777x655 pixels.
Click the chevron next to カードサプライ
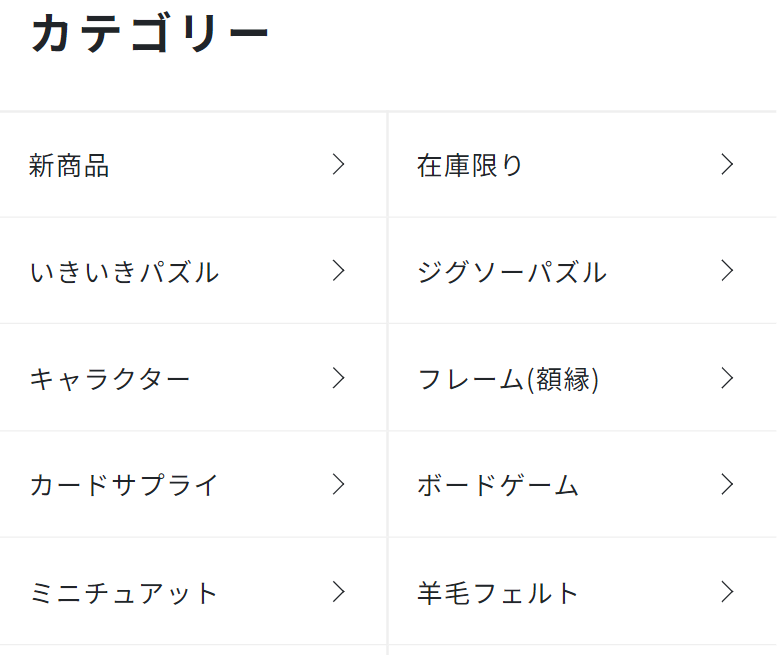pos(338,485)
